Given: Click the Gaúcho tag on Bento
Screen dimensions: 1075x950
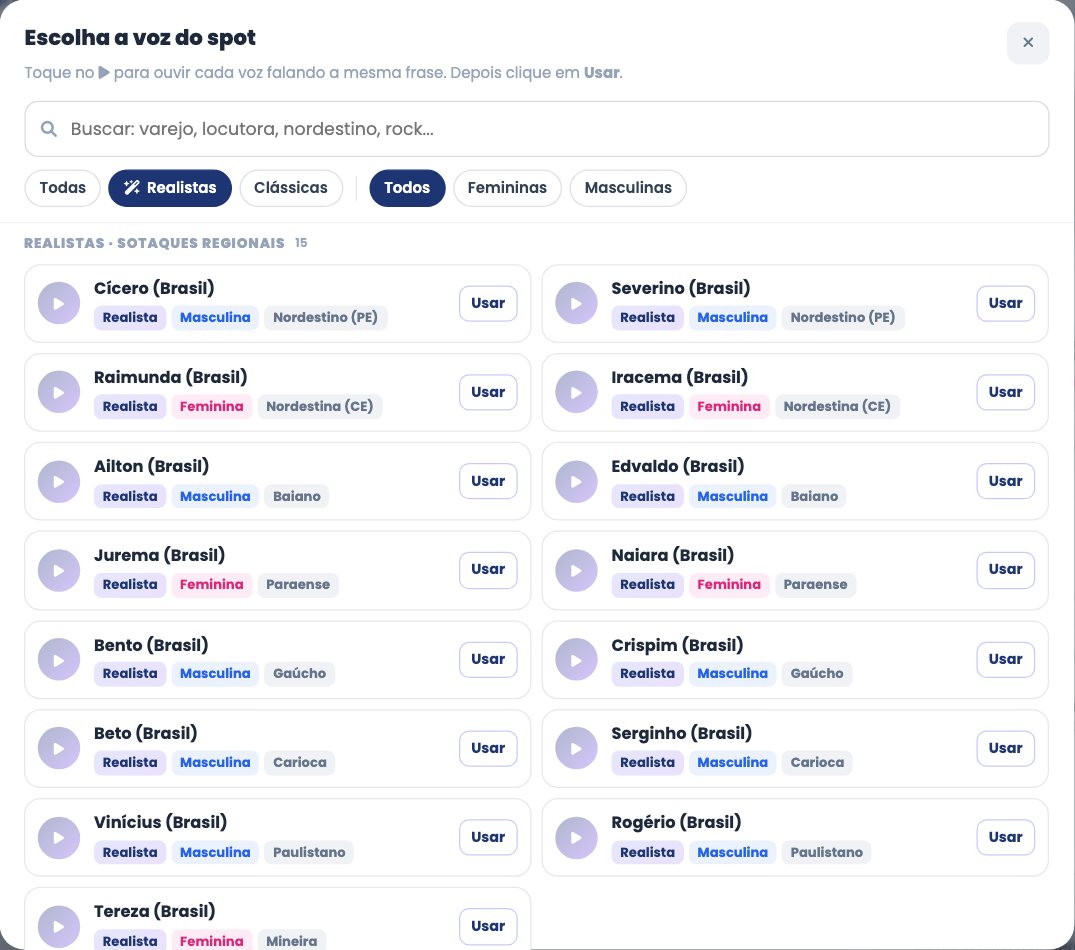Looking at the screenshot, I should (x=300, y=673).
